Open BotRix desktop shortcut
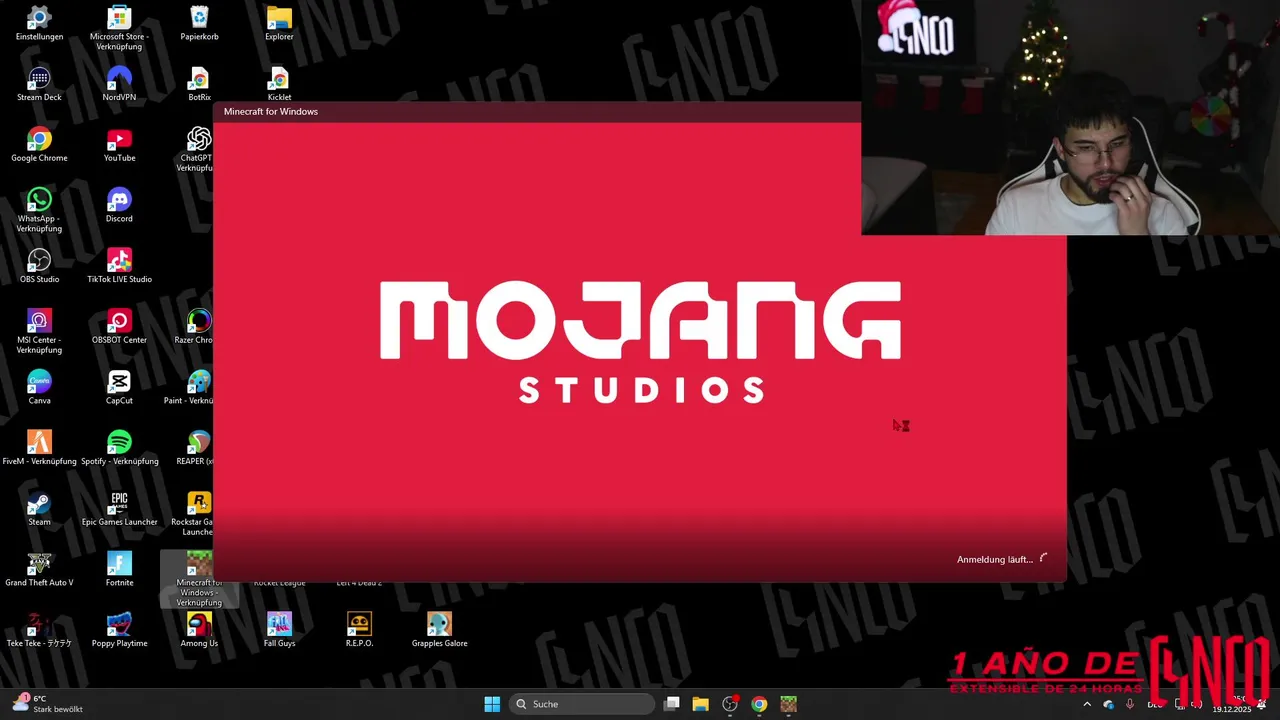This screenshot has width=1280, height=720. 199,84
